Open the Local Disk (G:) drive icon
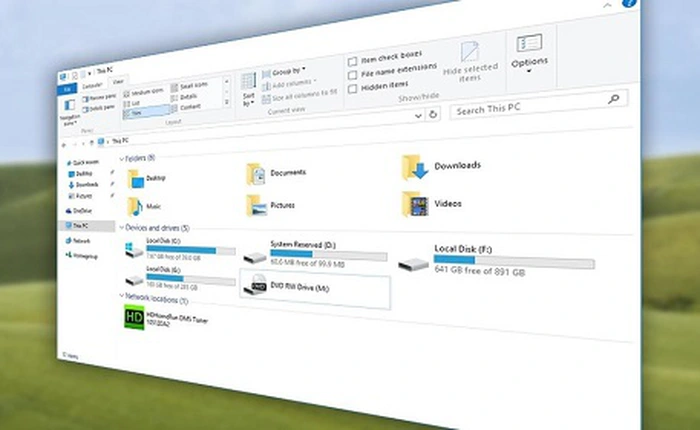Screen dimensions: 700x430 134,280
